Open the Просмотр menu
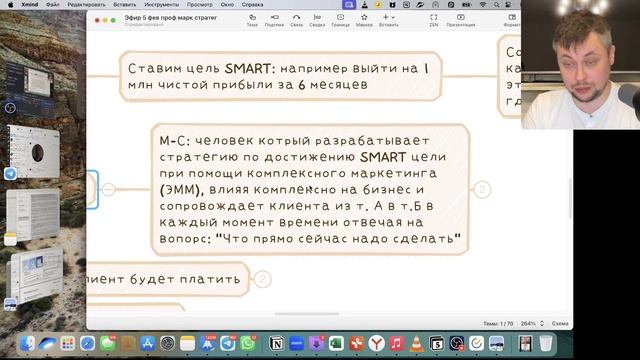This screenshot has height=360, width=640. coord(200,4)
